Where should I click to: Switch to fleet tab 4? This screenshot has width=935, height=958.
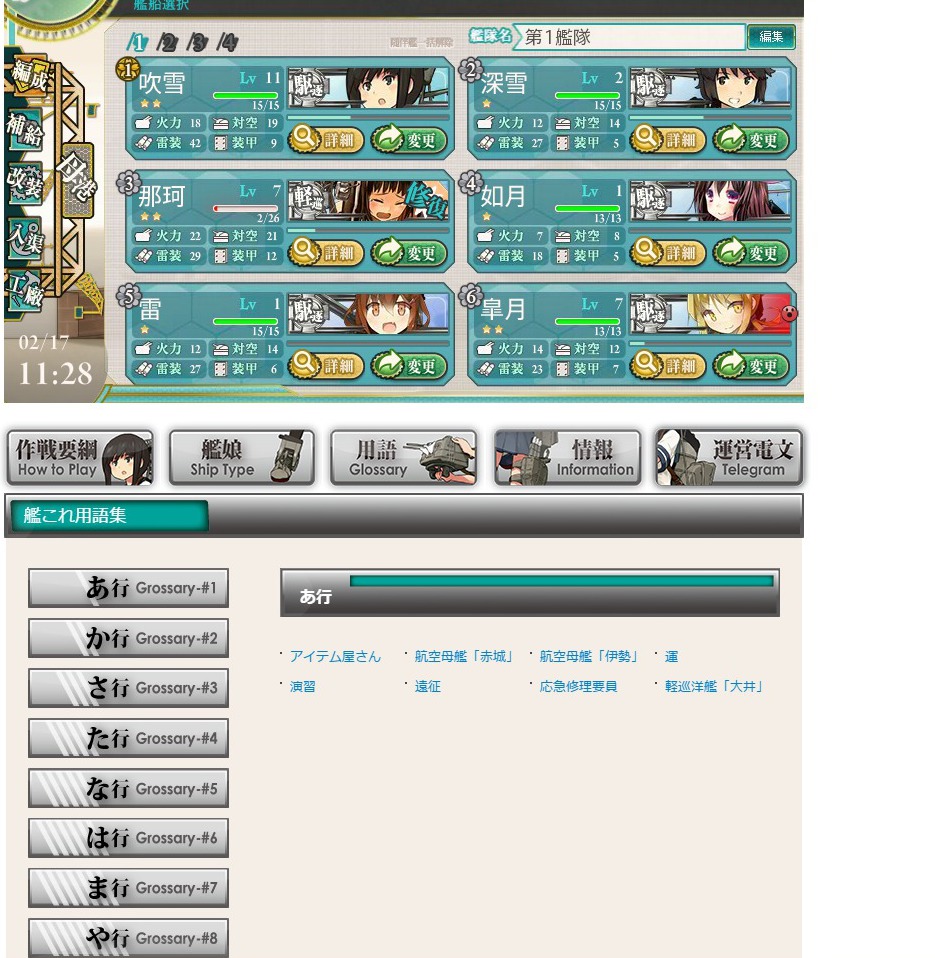(227, 42)
